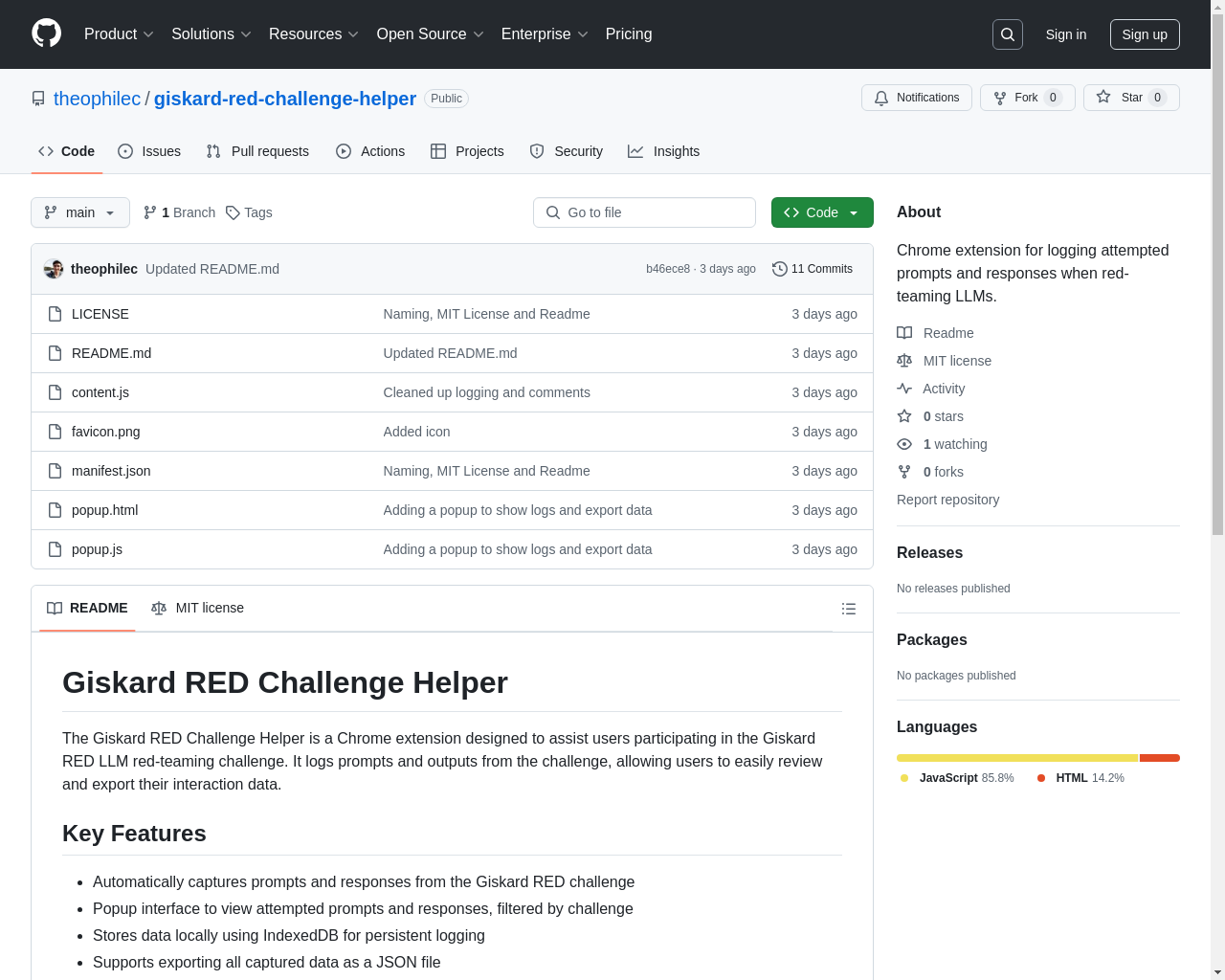Screen dimensions: 1225x980
Task: Star the repository
Action: 1131,98
